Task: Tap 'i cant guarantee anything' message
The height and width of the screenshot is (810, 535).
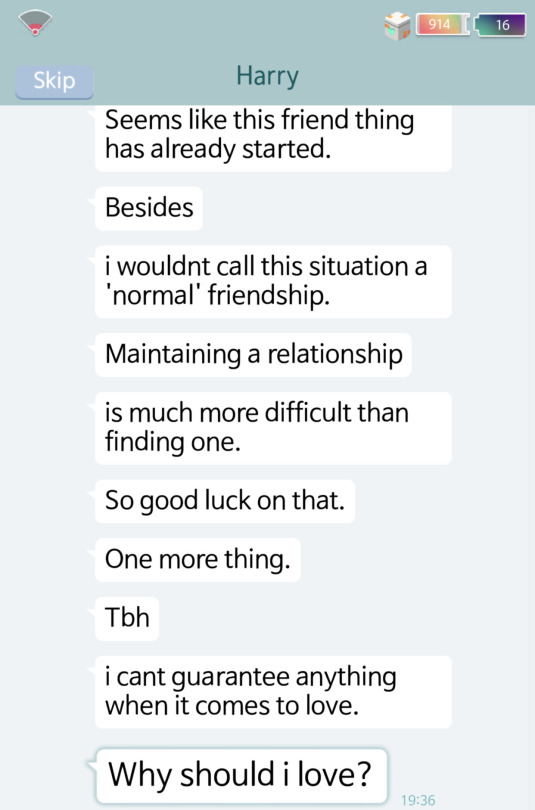Action: [x=273, y=692]
